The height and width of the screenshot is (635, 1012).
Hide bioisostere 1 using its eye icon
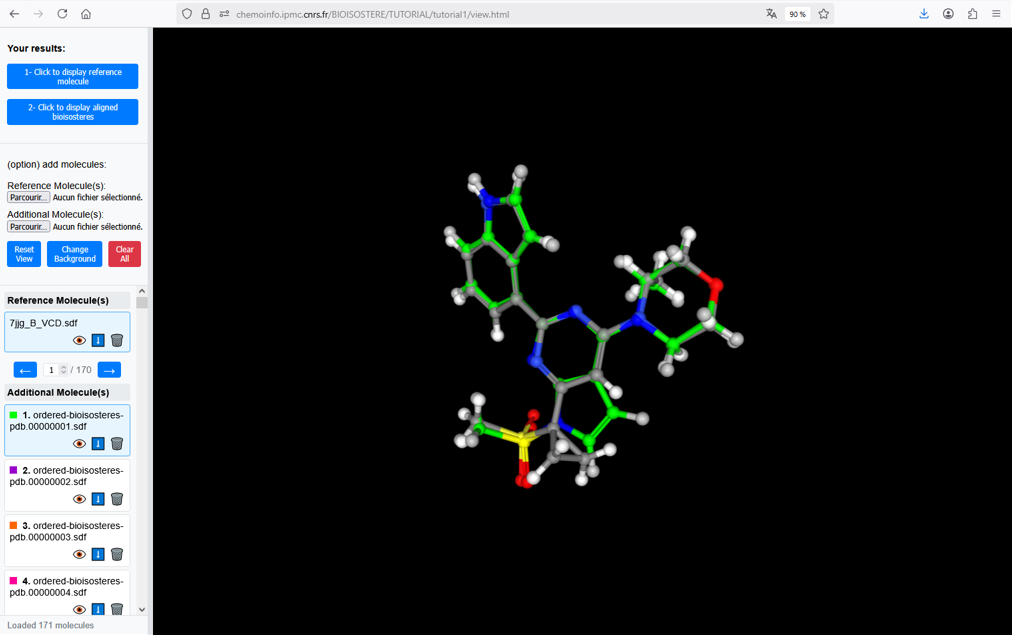79,444
